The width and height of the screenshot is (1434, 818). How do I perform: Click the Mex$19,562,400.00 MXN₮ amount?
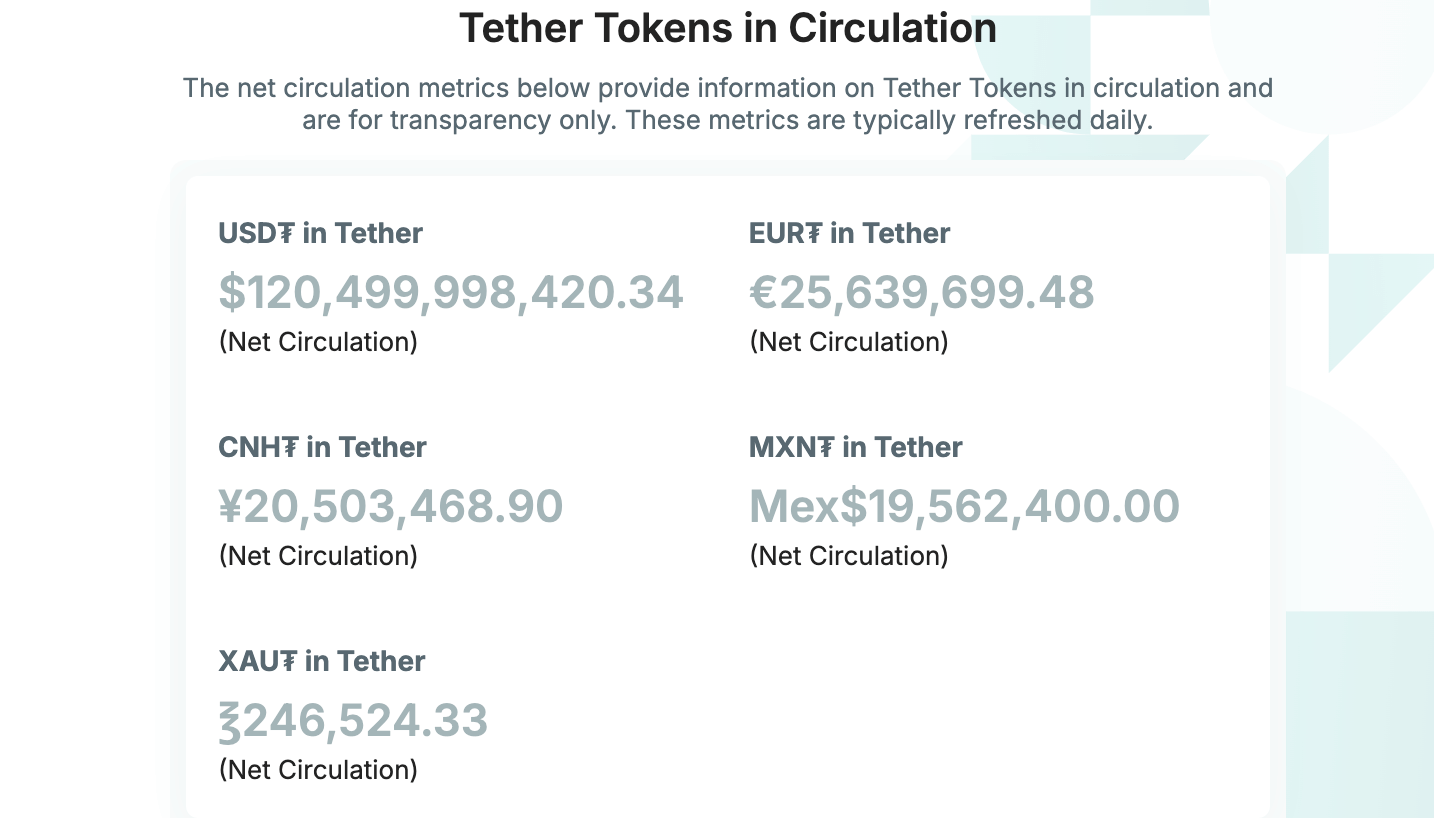point(964,506)
